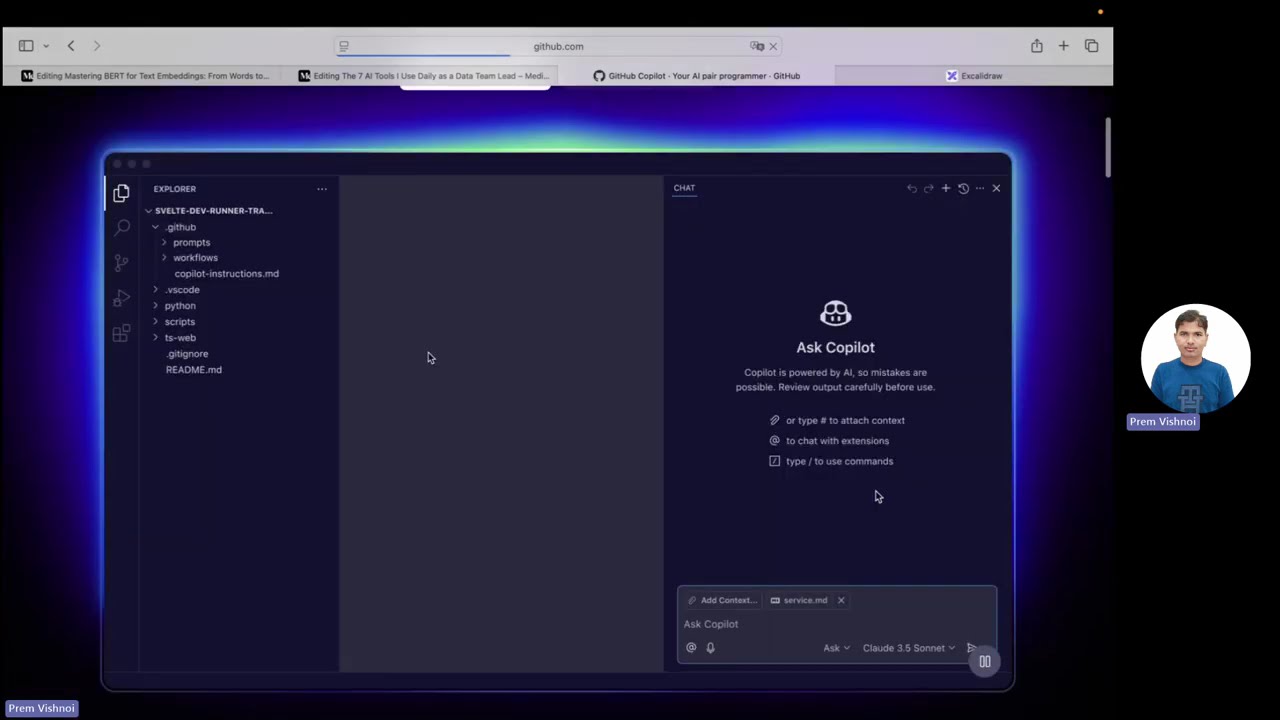Screen dimensions: 1280x720
Task: Open a new Safari tab plus icon
Action: (1064, 46)
